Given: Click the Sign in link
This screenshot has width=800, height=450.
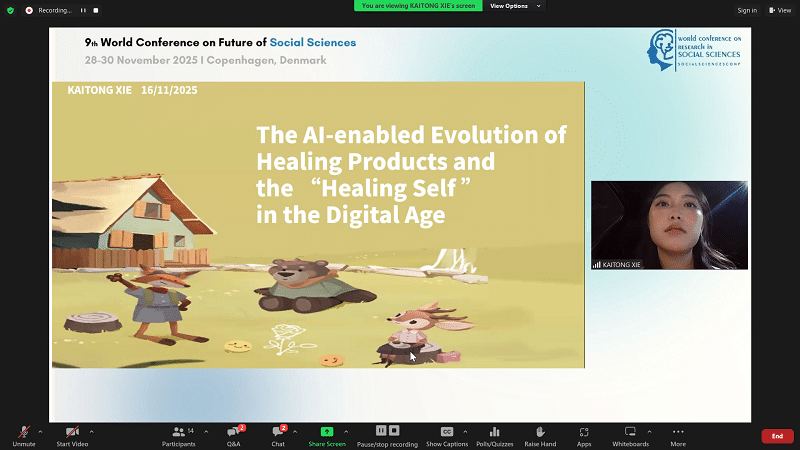Looking at the screenshot, I should (747, 10).
